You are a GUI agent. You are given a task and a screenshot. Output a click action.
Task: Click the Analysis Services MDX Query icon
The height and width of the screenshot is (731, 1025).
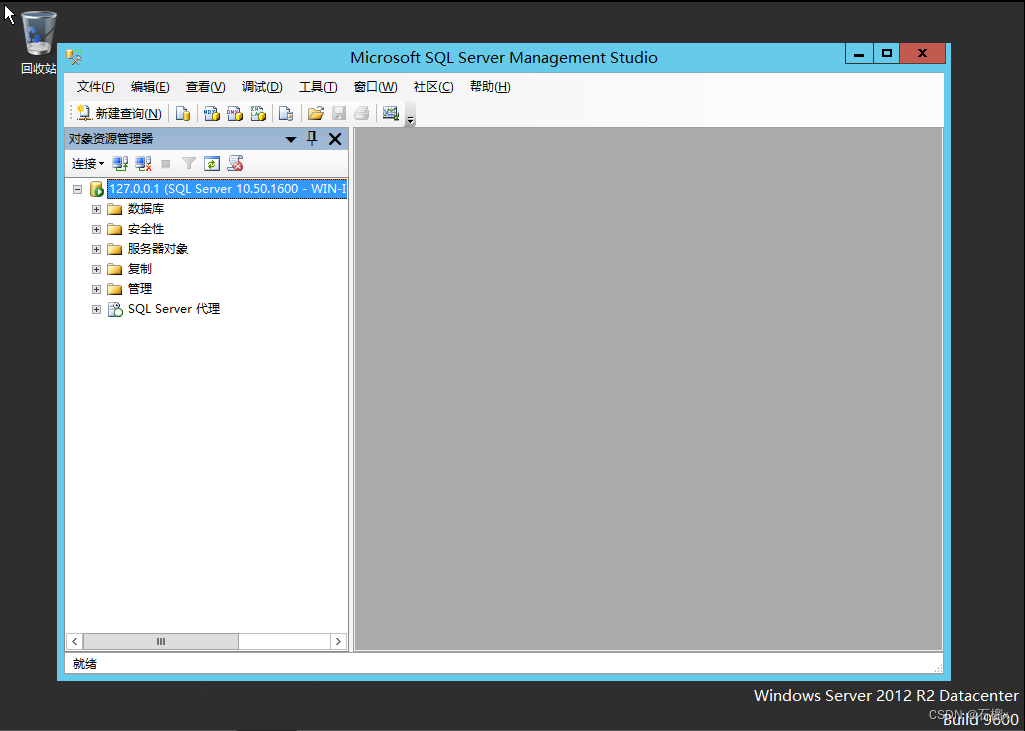click(211, 113)
